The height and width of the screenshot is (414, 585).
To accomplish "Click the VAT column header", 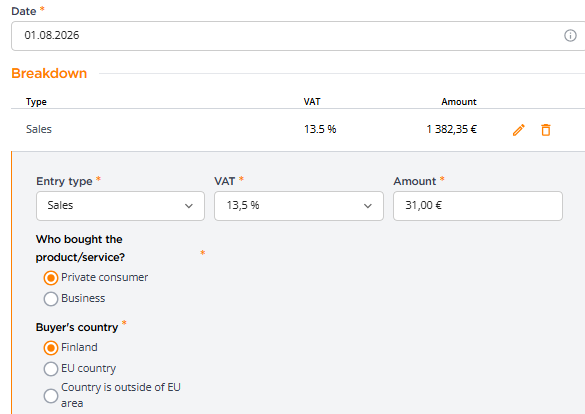I will (x=312, y=102).
